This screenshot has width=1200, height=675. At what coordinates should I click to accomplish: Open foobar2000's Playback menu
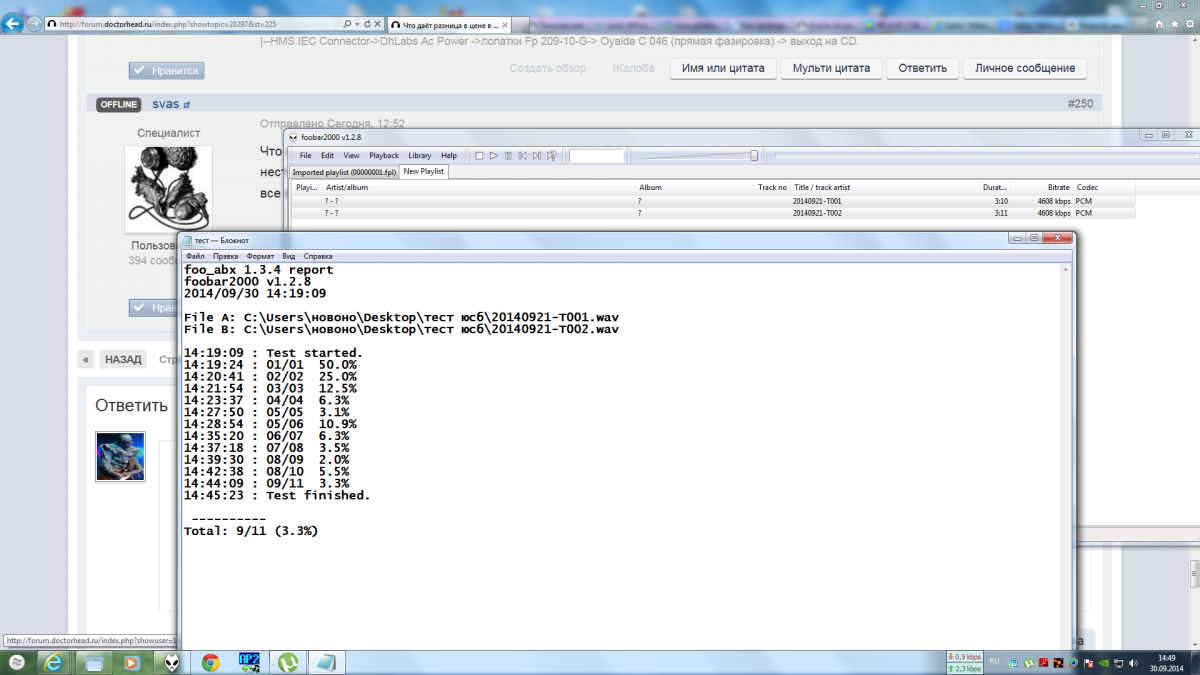(x=384, y=156)
